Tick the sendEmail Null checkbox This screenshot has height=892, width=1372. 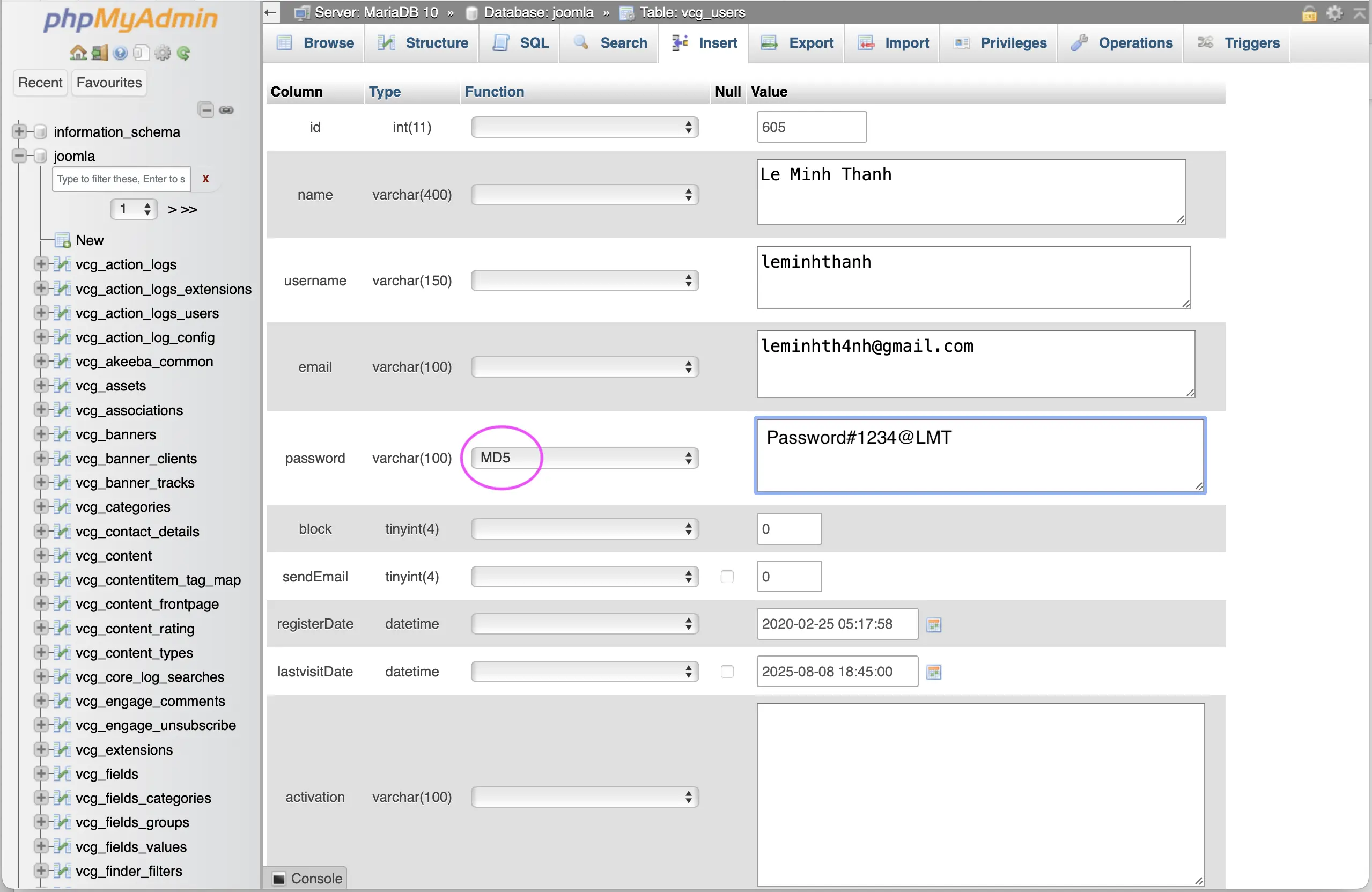point(727,577)
